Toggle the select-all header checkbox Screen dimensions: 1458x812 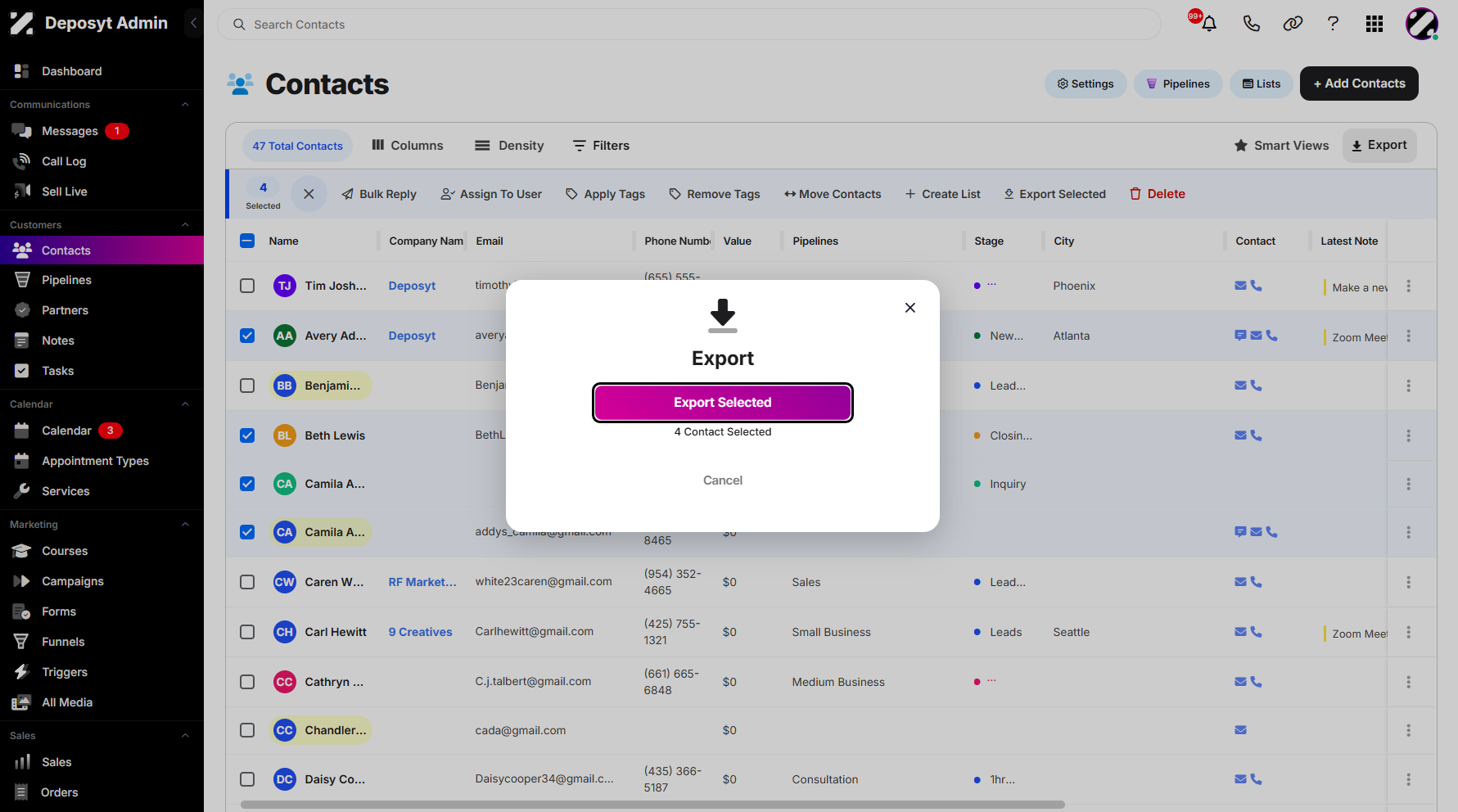(x=247, y=241)
